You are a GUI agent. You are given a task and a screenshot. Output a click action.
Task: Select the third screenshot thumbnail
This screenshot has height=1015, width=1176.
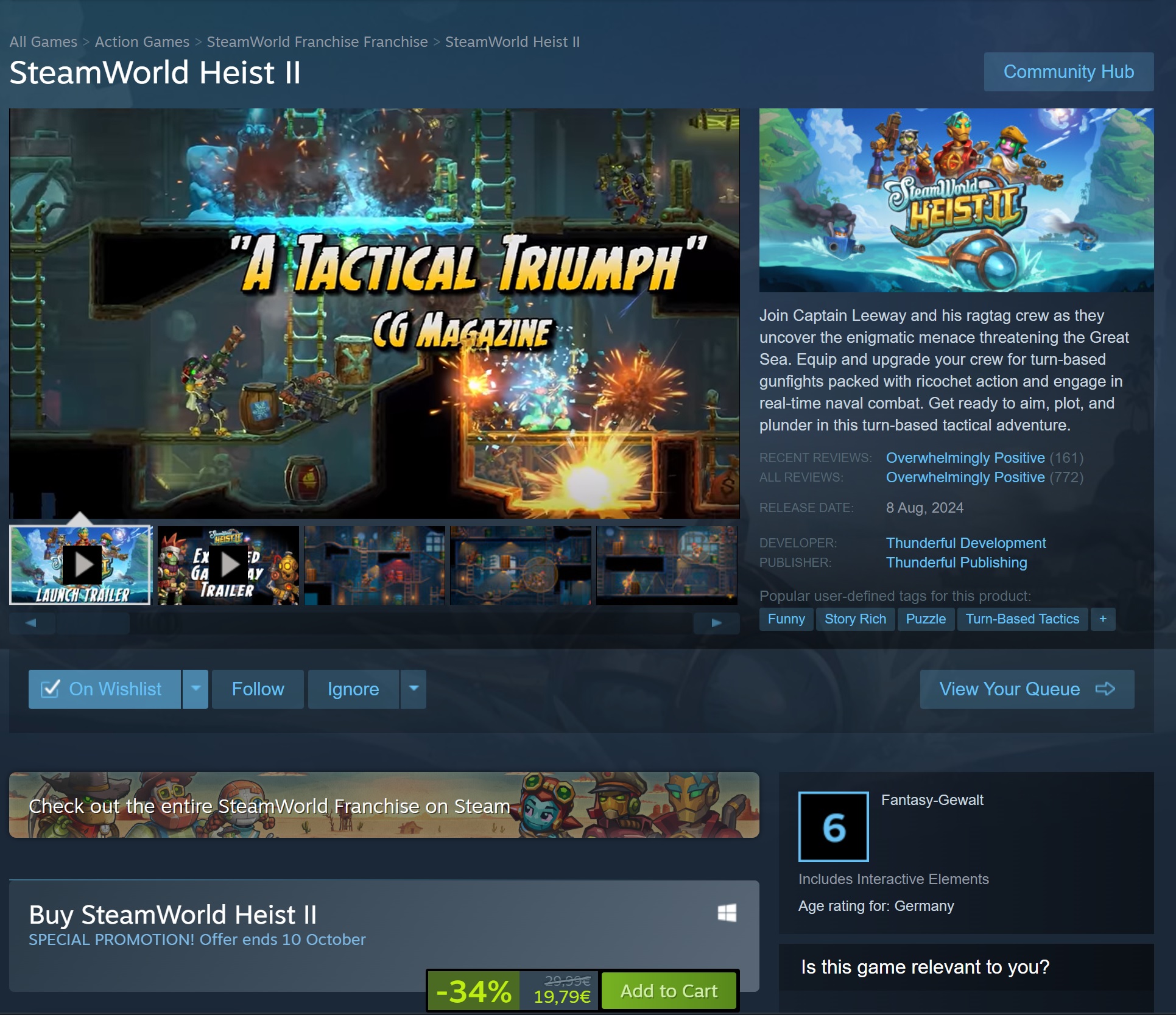(x=375, y=565)
